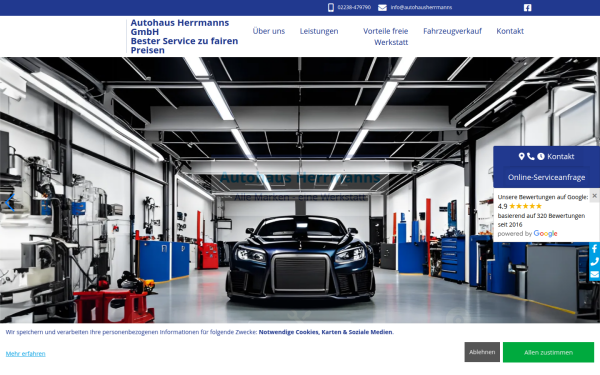Go to previous slide with left arrow

[10, 203]
